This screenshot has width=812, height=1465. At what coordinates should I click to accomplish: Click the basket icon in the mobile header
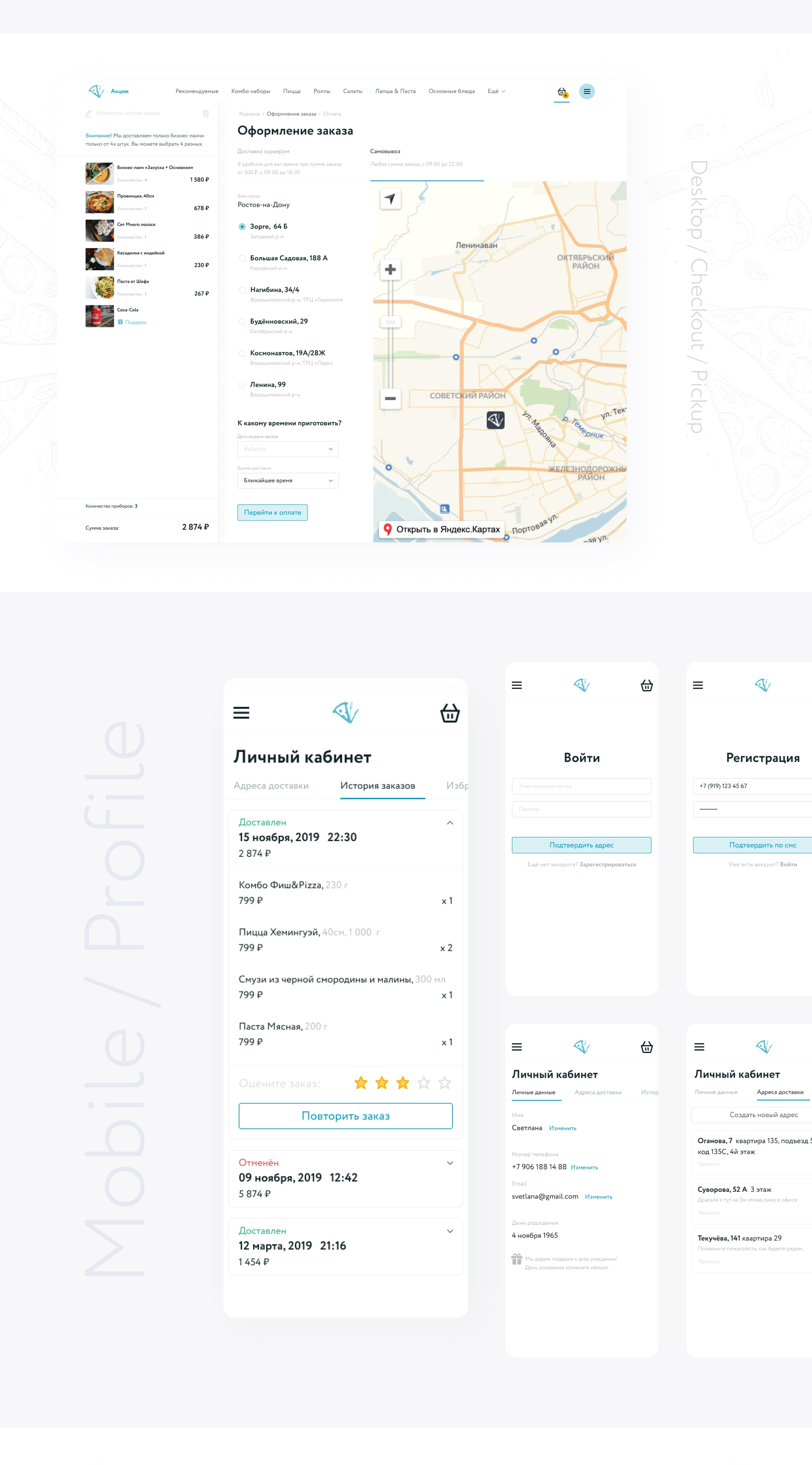pos(450,712)
